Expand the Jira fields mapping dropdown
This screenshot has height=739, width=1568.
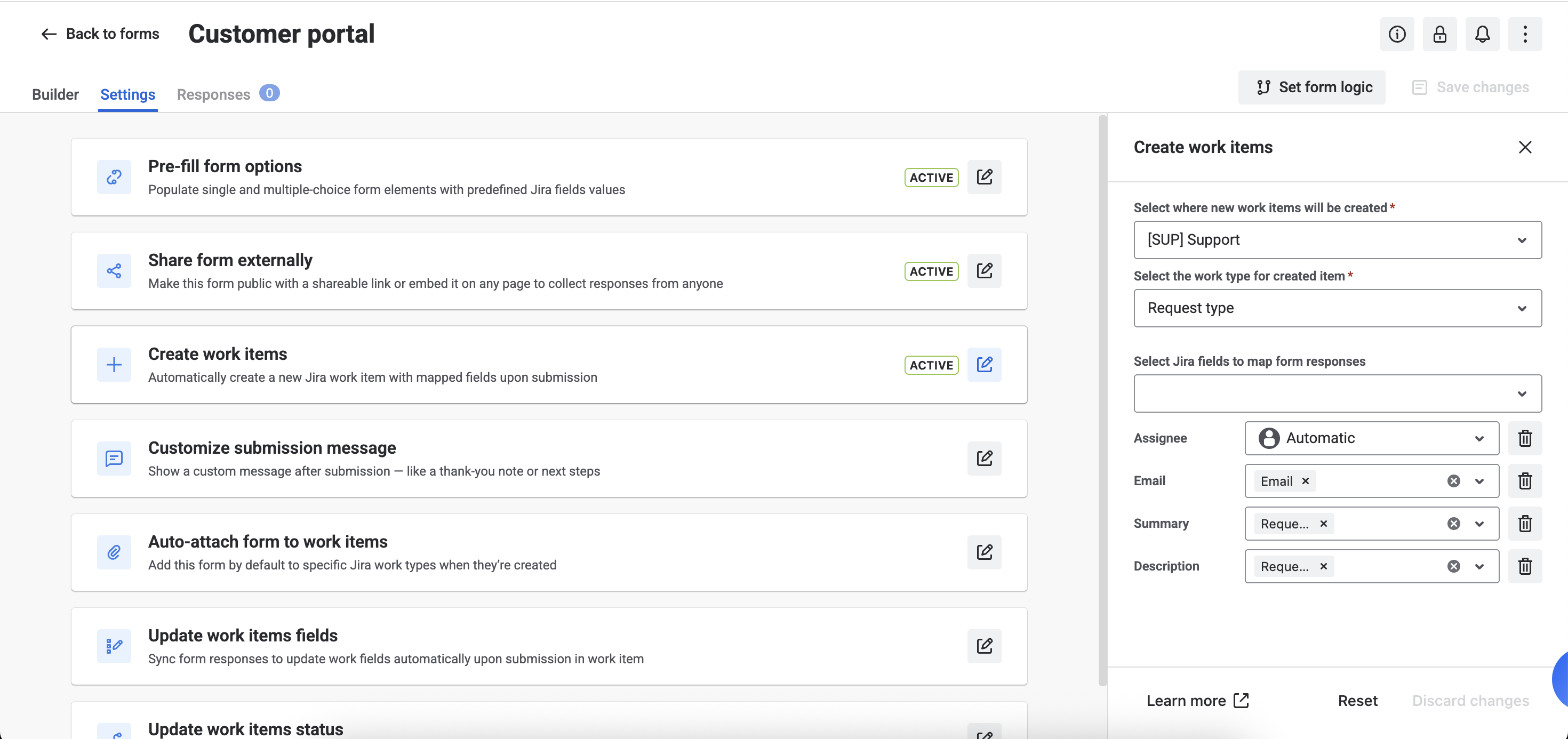[x=1337, y=393]
